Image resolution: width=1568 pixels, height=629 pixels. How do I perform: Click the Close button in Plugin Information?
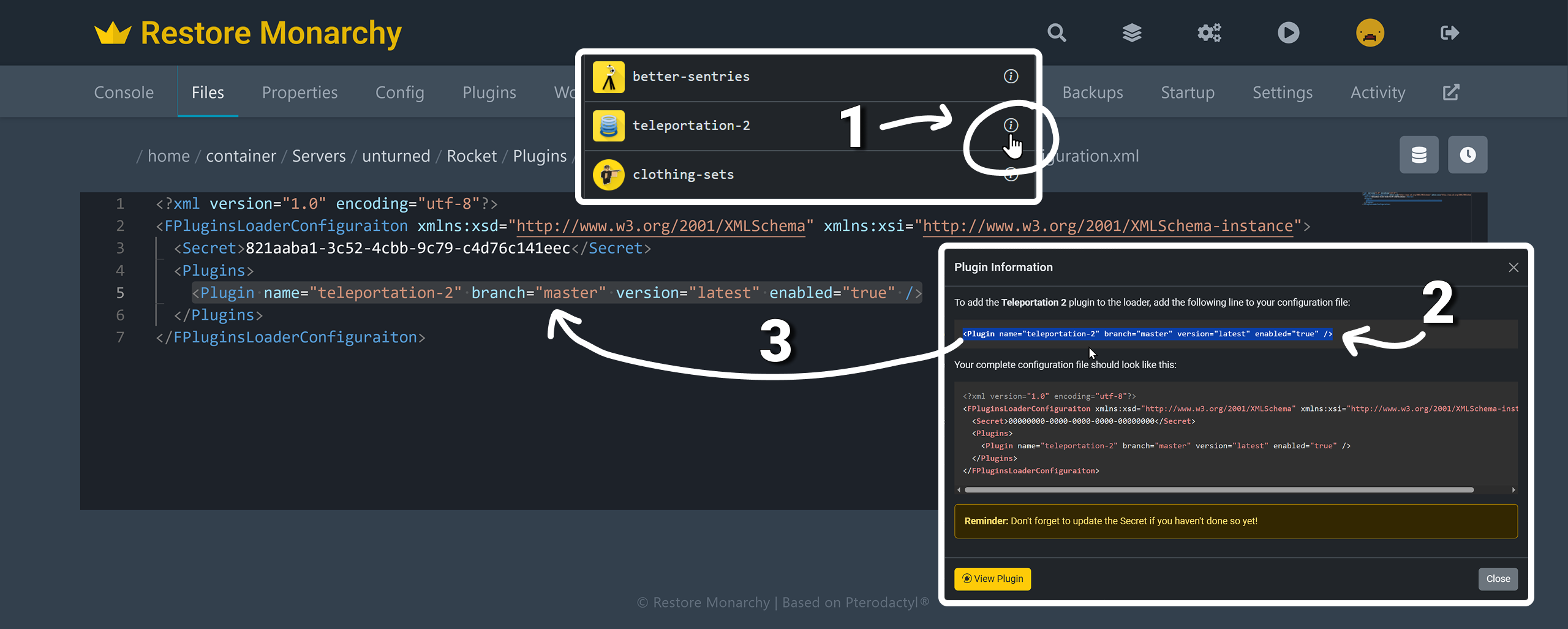click(x=1498, y=579)
